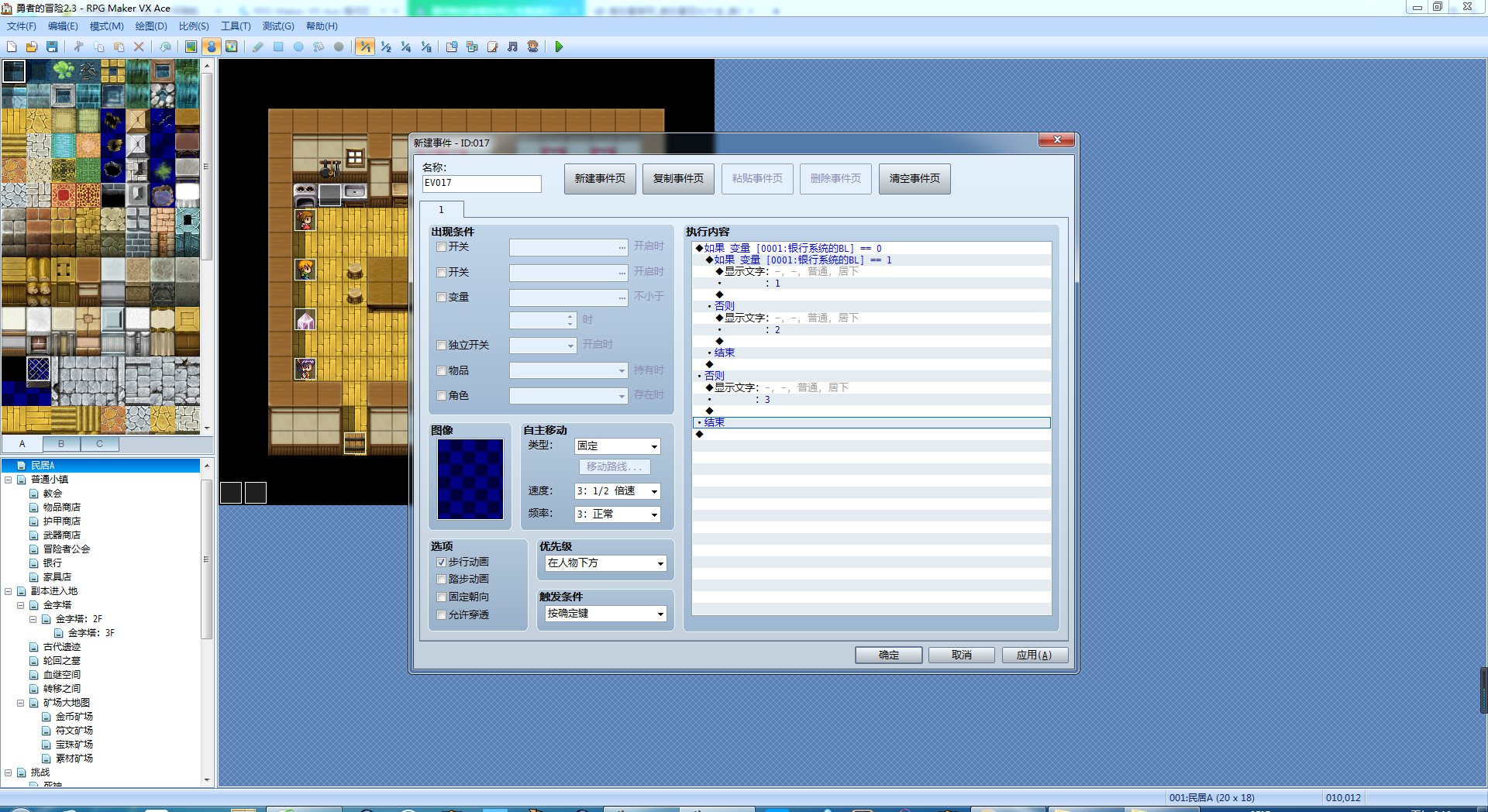Viewport: 1488px width, 812px height.
Task: Set map zoom to 1/2 scale
Action: click(x=386, y=47)
